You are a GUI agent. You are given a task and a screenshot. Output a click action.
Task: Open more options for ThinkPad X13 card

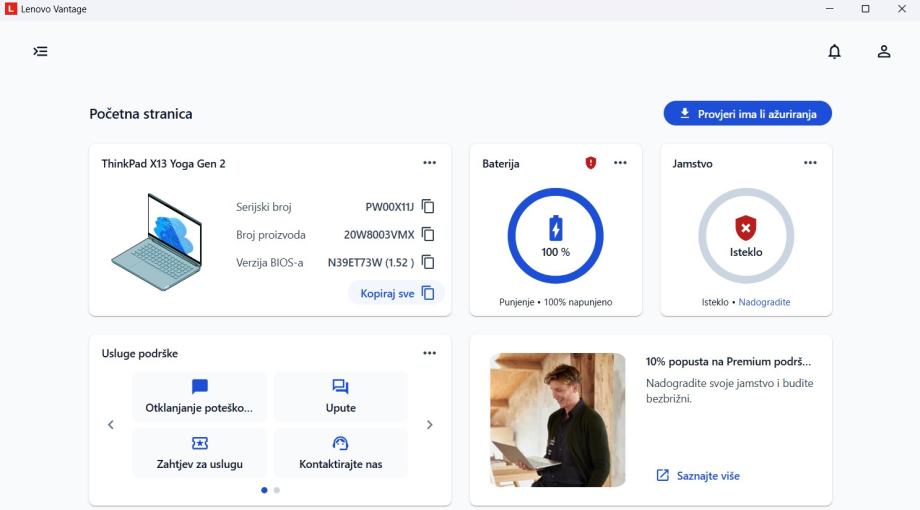click(x=429, y=163)
